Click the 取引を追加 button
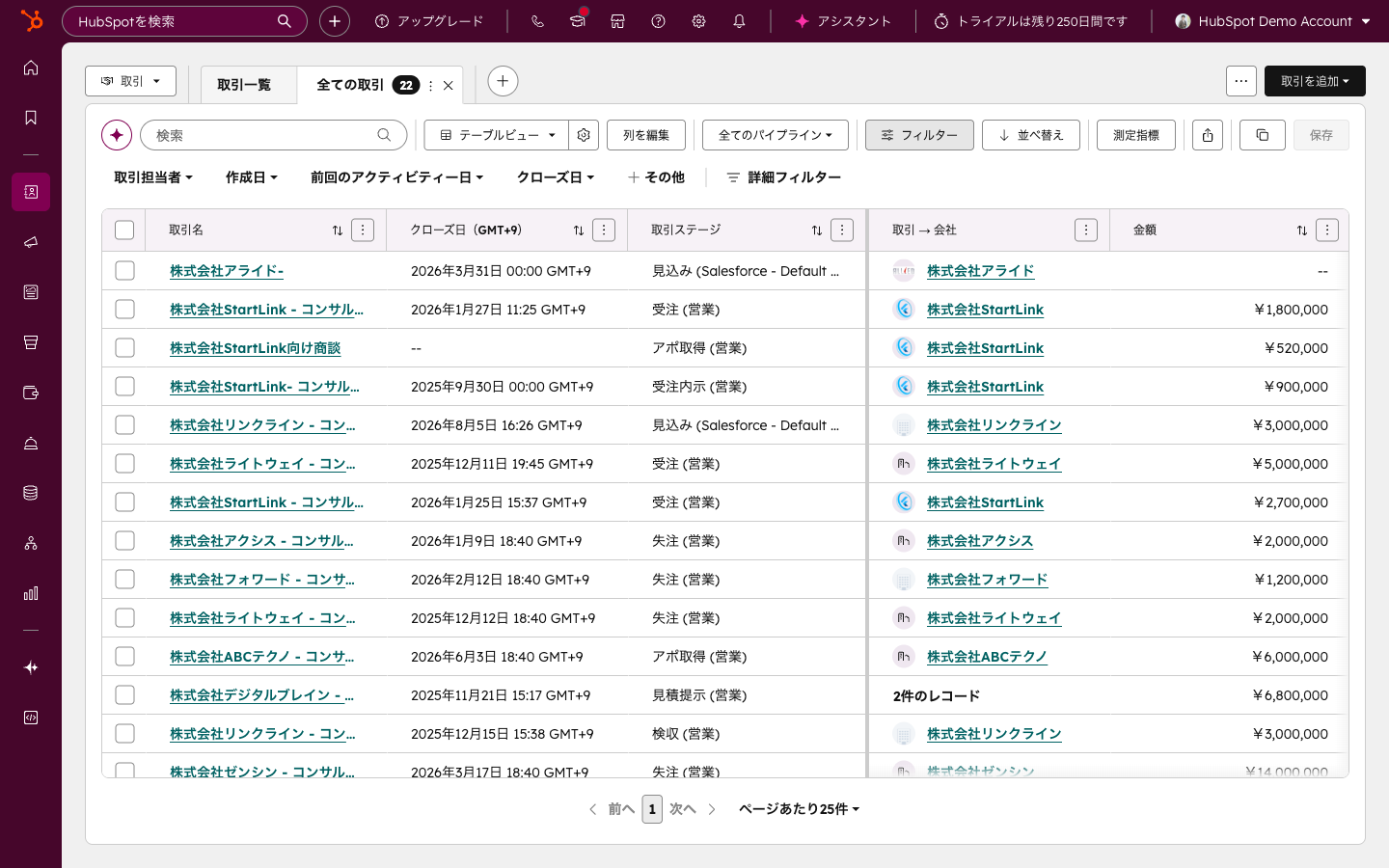 [x=1314, y=81]
